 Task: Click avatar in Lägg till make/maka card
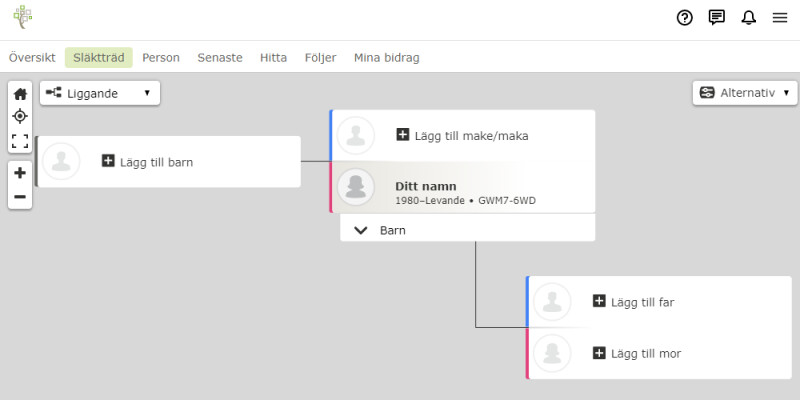click(x=356, y=135)
